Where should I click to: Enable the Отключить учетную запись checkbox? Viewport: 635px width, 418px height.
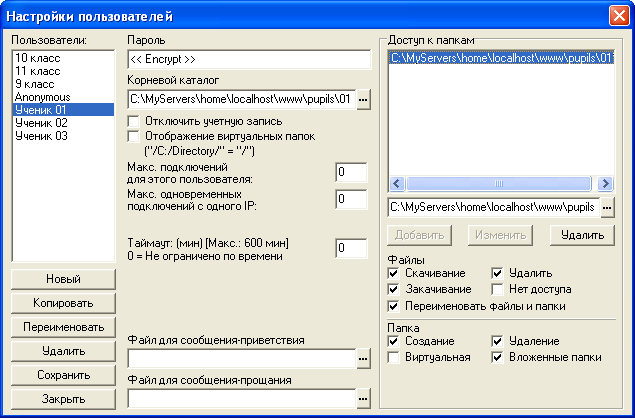(133, 122)
